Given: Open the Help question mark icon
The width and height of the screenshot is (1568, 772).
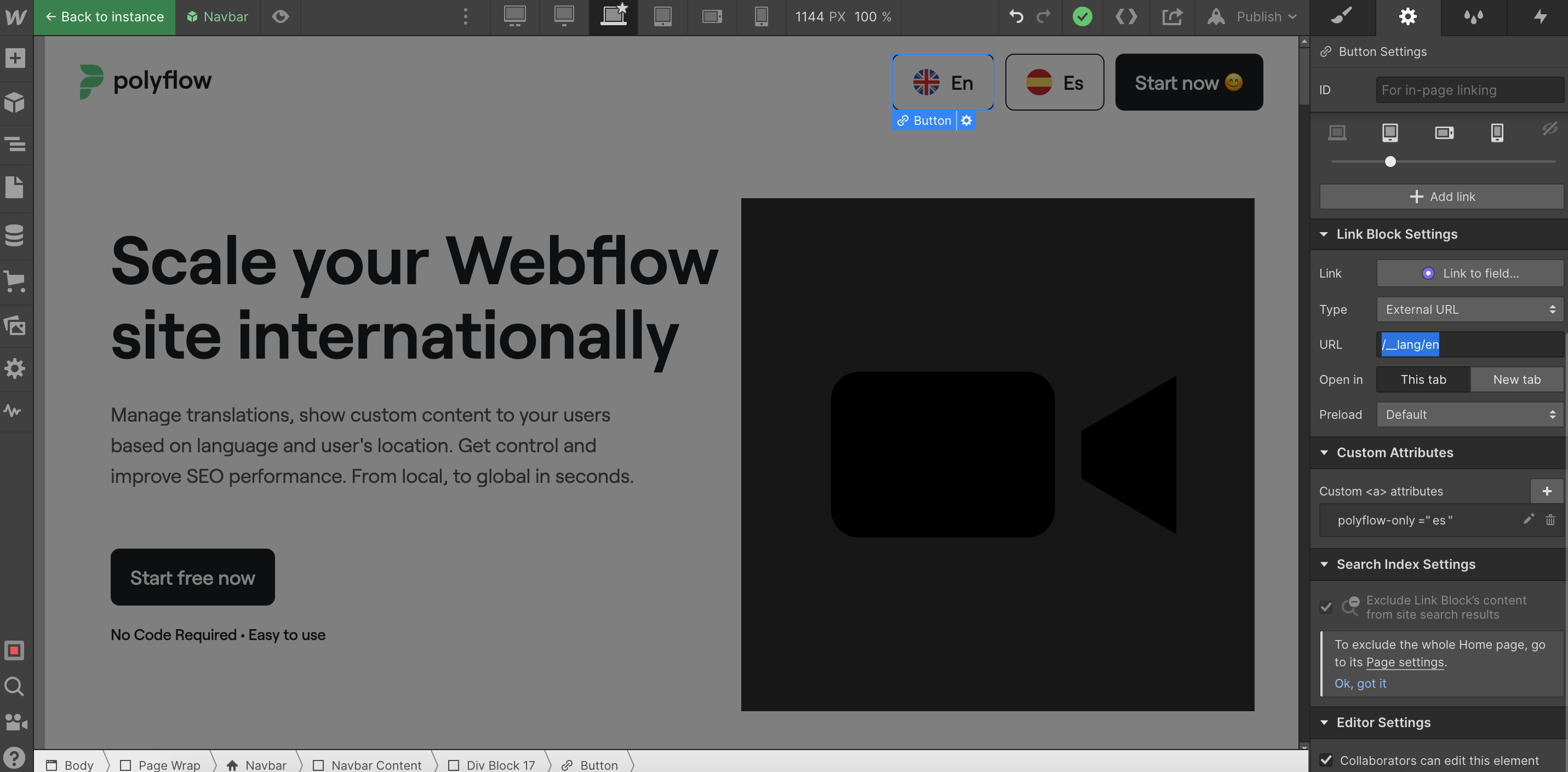Looking at the screenshot, I should tap(15, 758).
